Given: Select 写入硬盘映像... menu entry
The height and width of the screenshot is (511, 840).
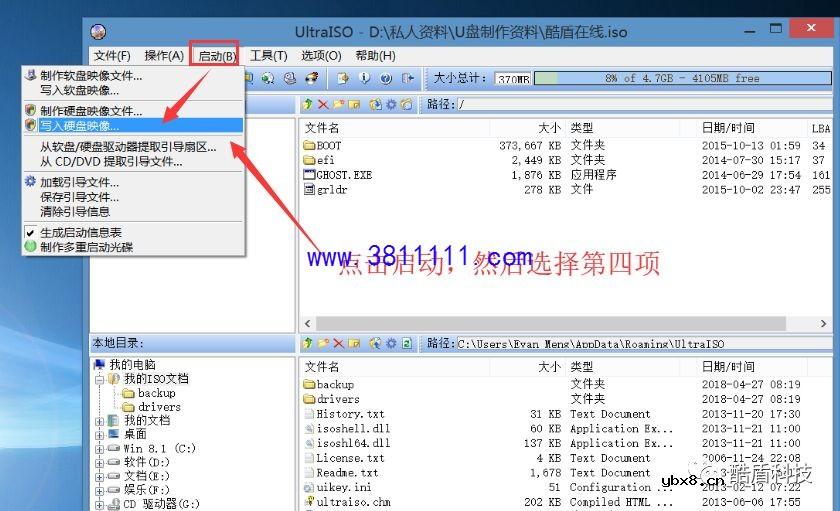Looking at the screenshot, I should pos(133,126).
